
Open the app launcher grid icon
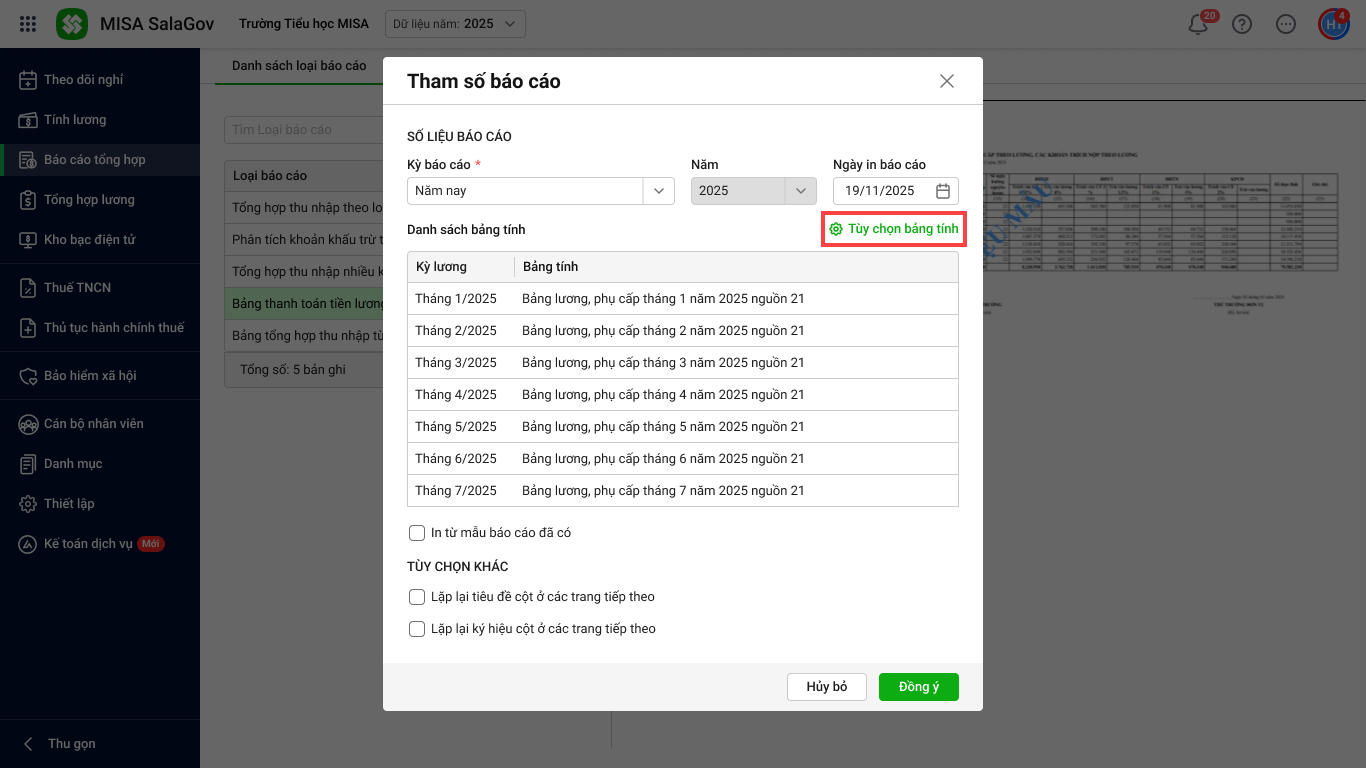click(28, 24)
